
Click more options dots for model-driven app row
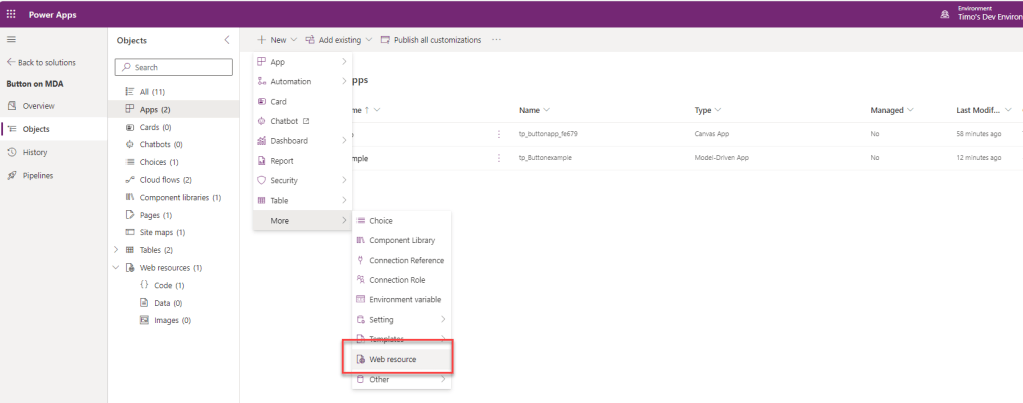499,158
